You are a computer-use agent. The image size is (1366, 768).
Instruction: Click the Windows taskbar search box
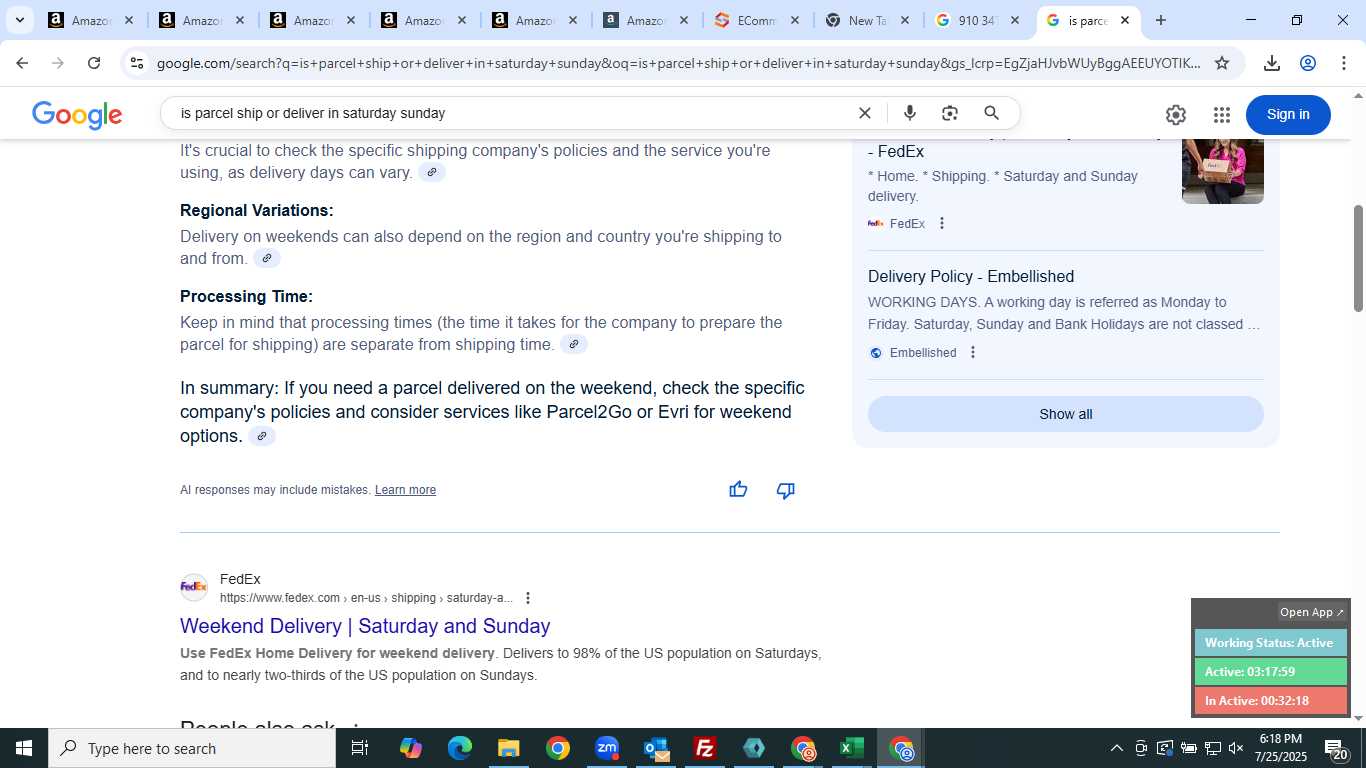click(x=192, y=748)
